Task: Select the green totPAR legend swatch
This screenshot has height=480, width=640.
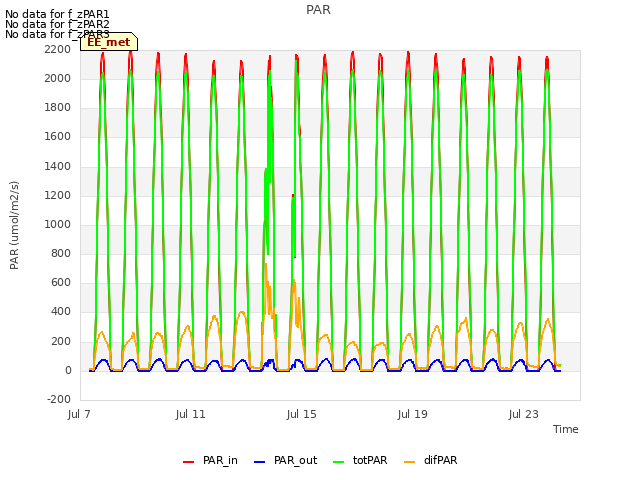Action: pos(338,462)
